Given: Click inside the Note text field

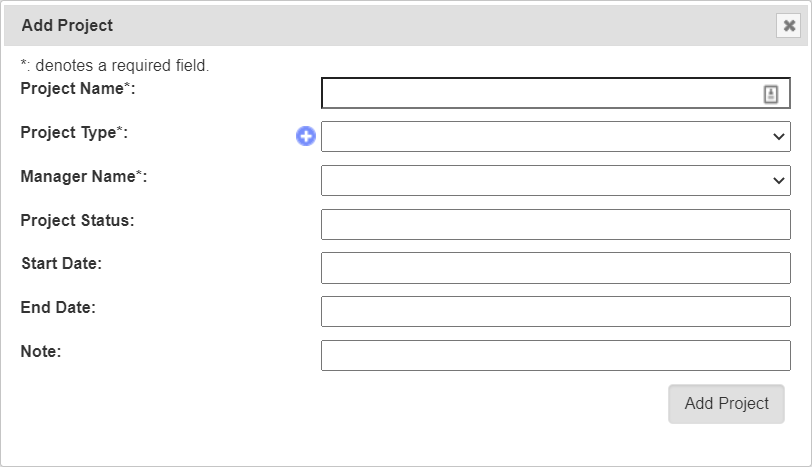Looking at the screenshot, I should [x=555, y=356].
